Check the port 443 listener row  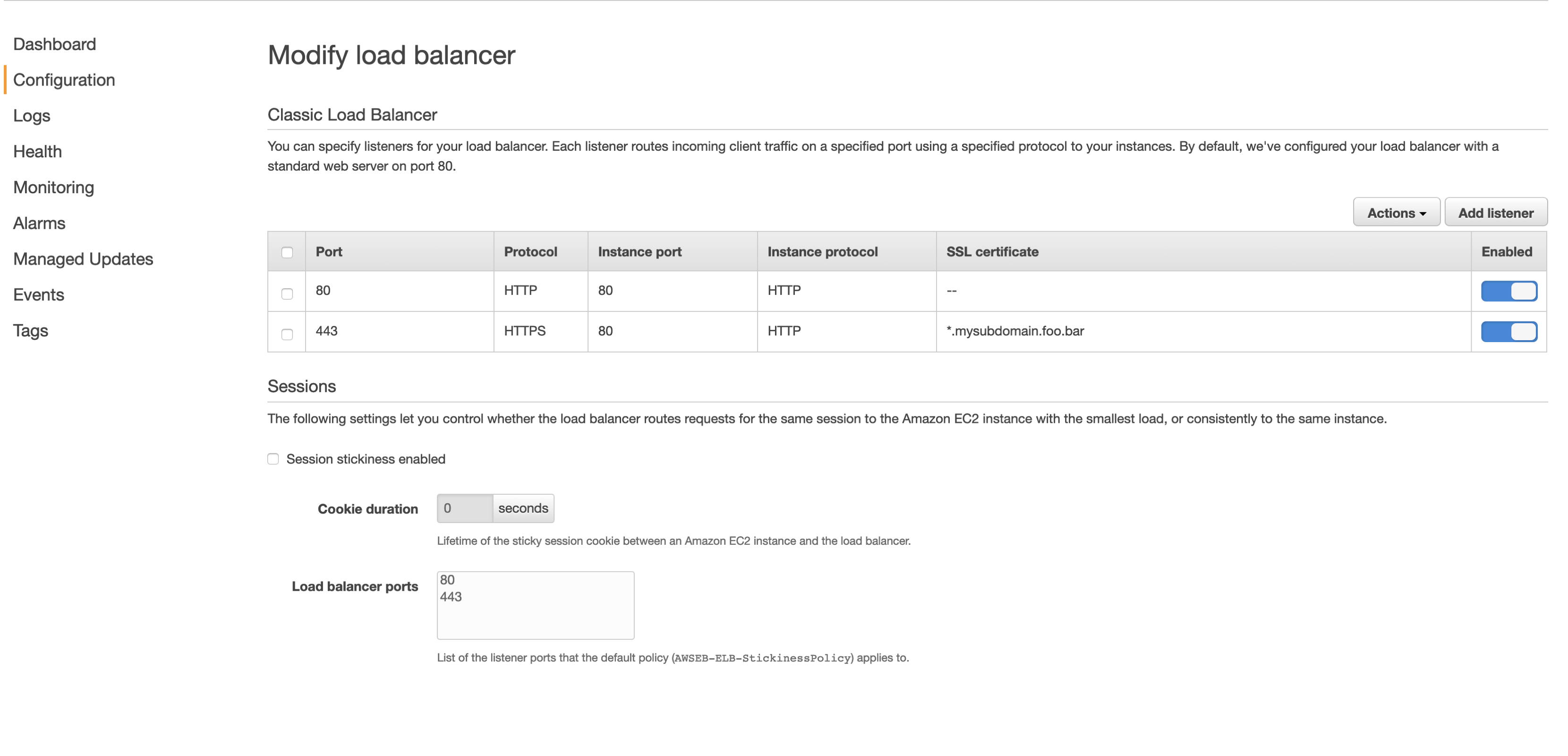[287, 334]
